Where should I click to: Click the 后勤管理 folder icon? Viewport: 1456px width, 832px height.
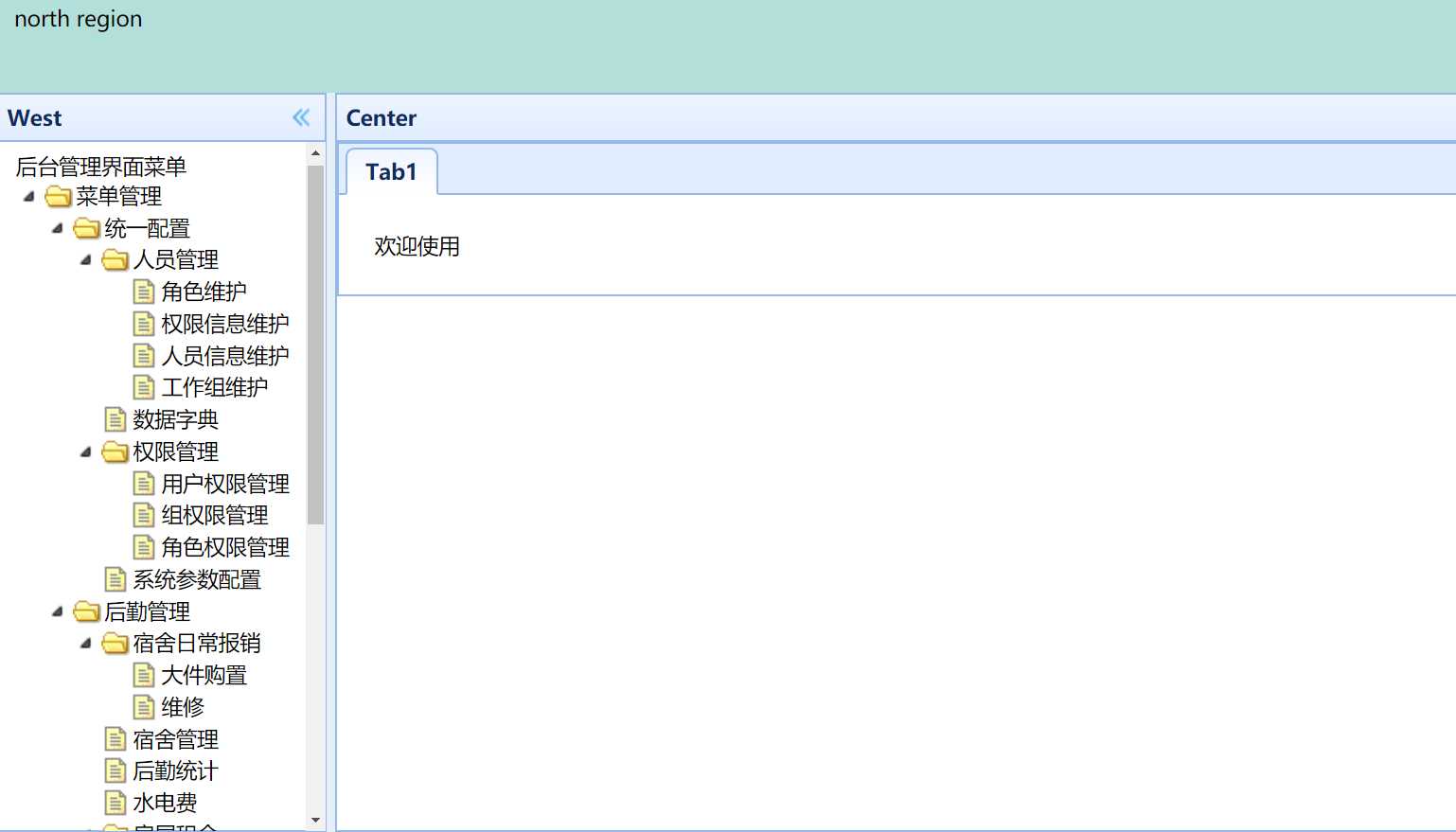[87, 612]
